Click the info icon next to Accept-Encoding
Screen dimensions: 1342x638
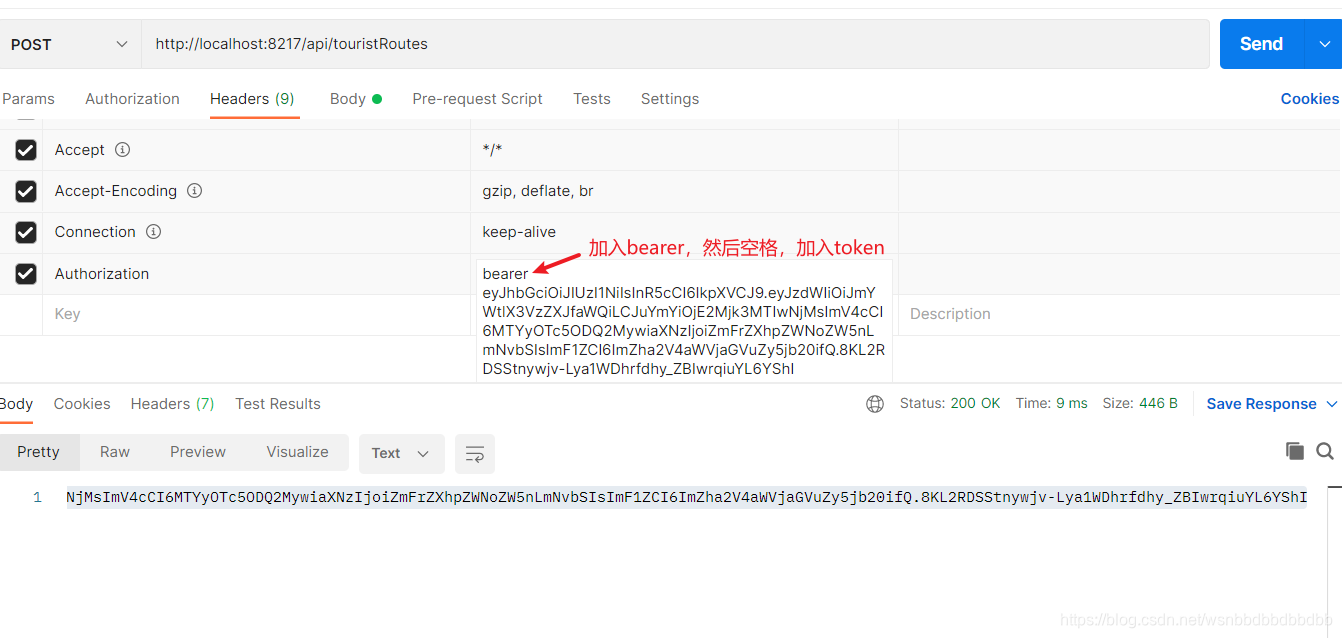click(195, 191)
